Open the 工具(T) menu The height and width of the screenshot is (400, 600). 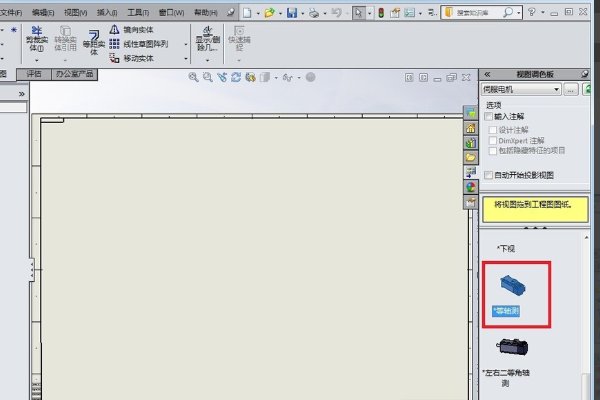coord(138,13)
